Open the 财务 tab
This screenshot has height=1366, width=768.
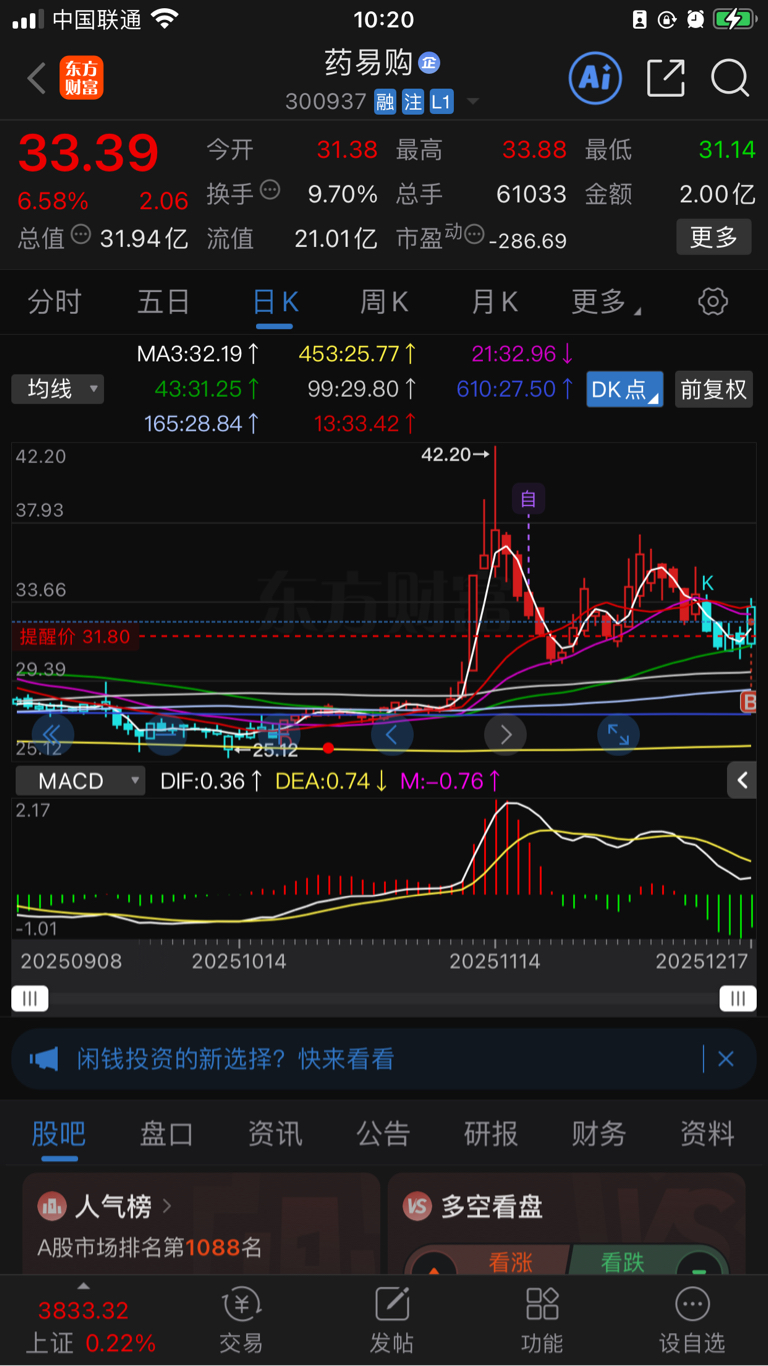[x=599, y=1134]
